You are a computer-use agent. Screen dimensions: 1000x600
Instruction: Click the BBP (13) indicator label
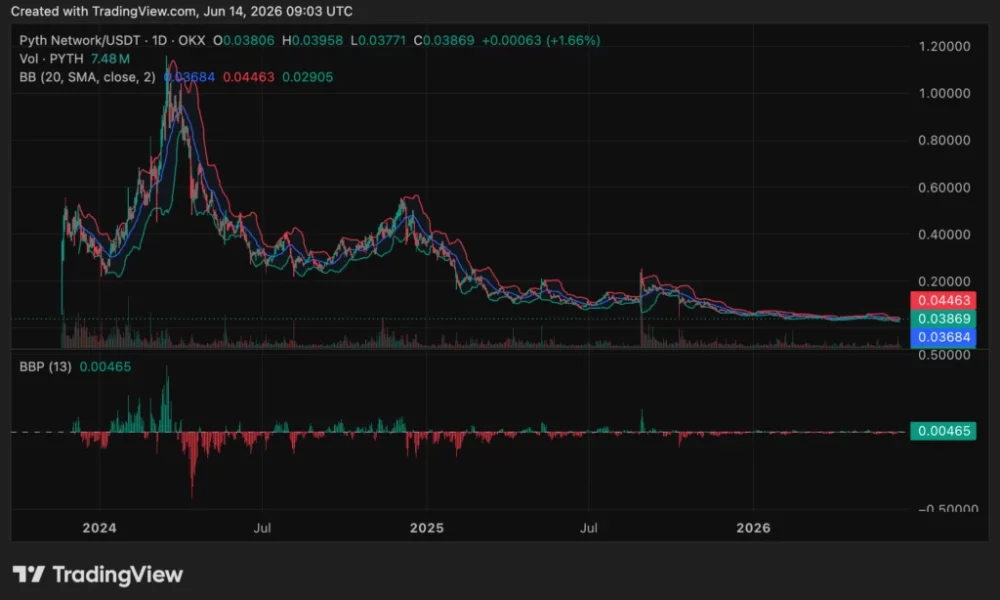(x=45, y=367)
